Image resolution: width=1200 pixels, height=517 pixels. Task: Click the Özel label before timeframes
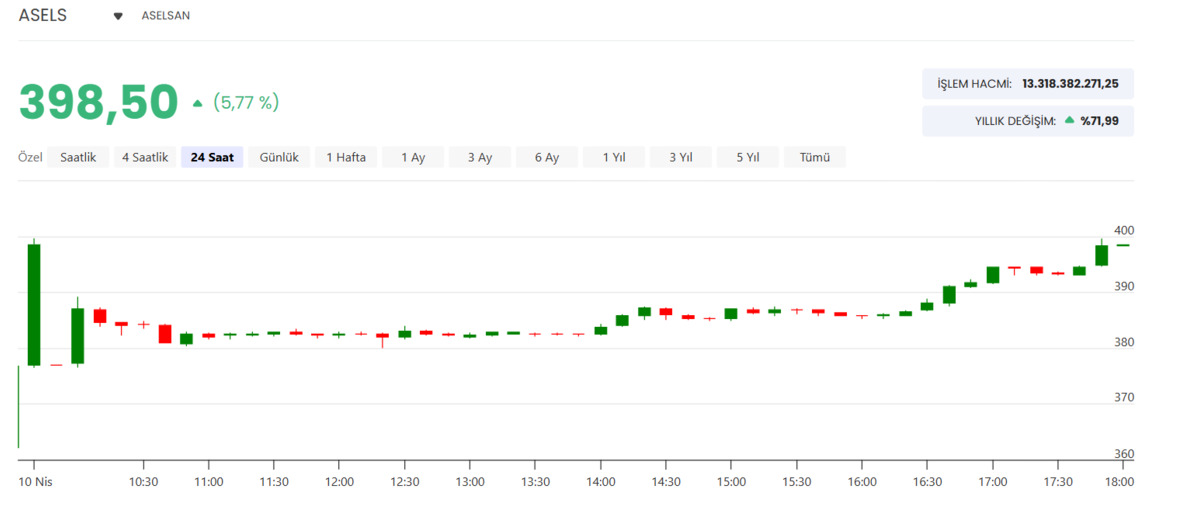point(30,157)
